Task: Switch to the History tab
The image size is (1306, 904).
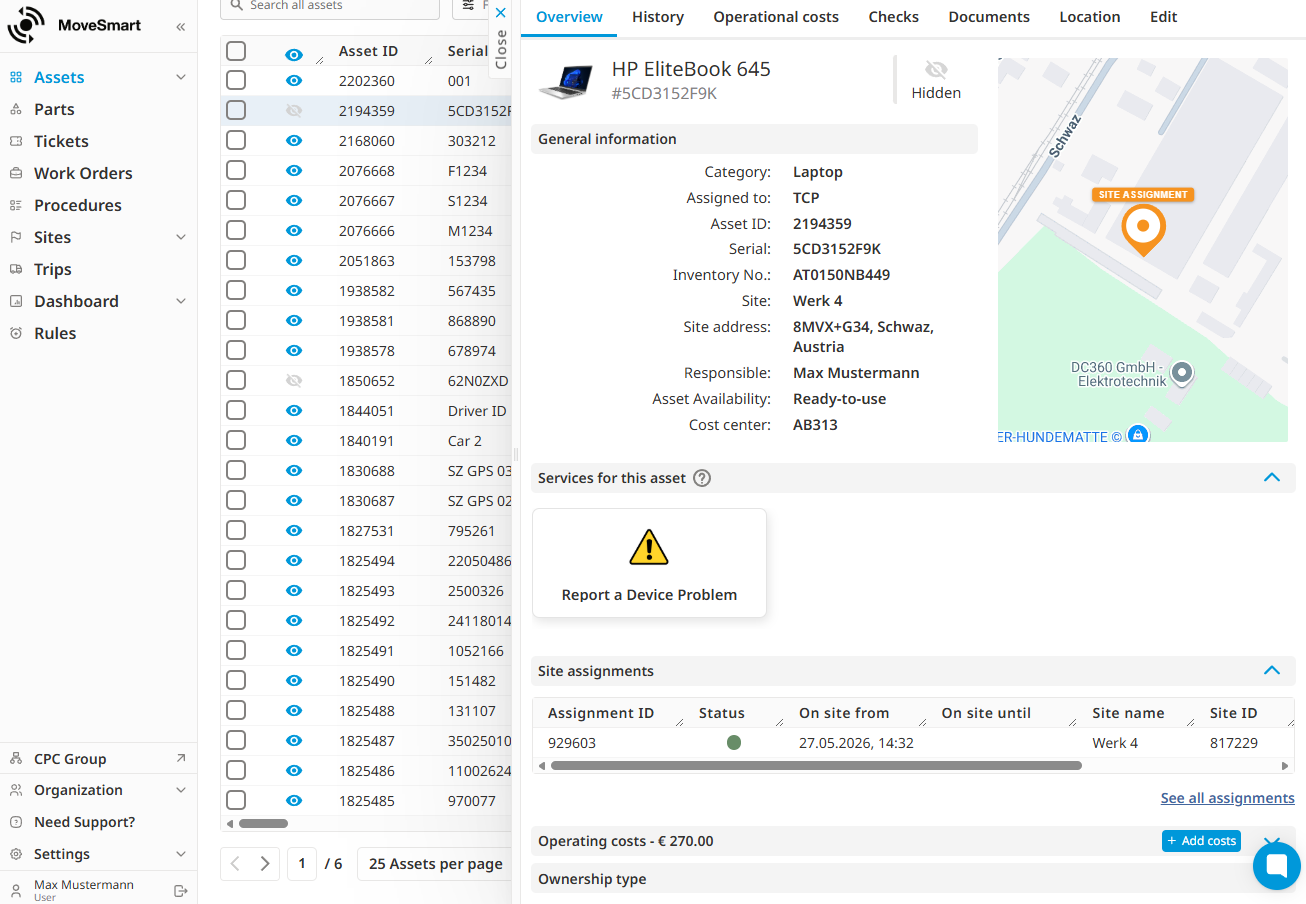Action: pos(658,17)
